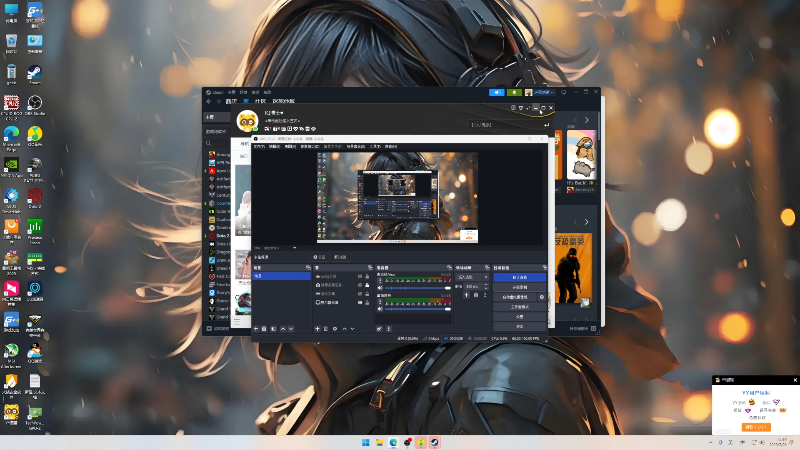Open the OBS Edit menu

click(x=274, y=146)
